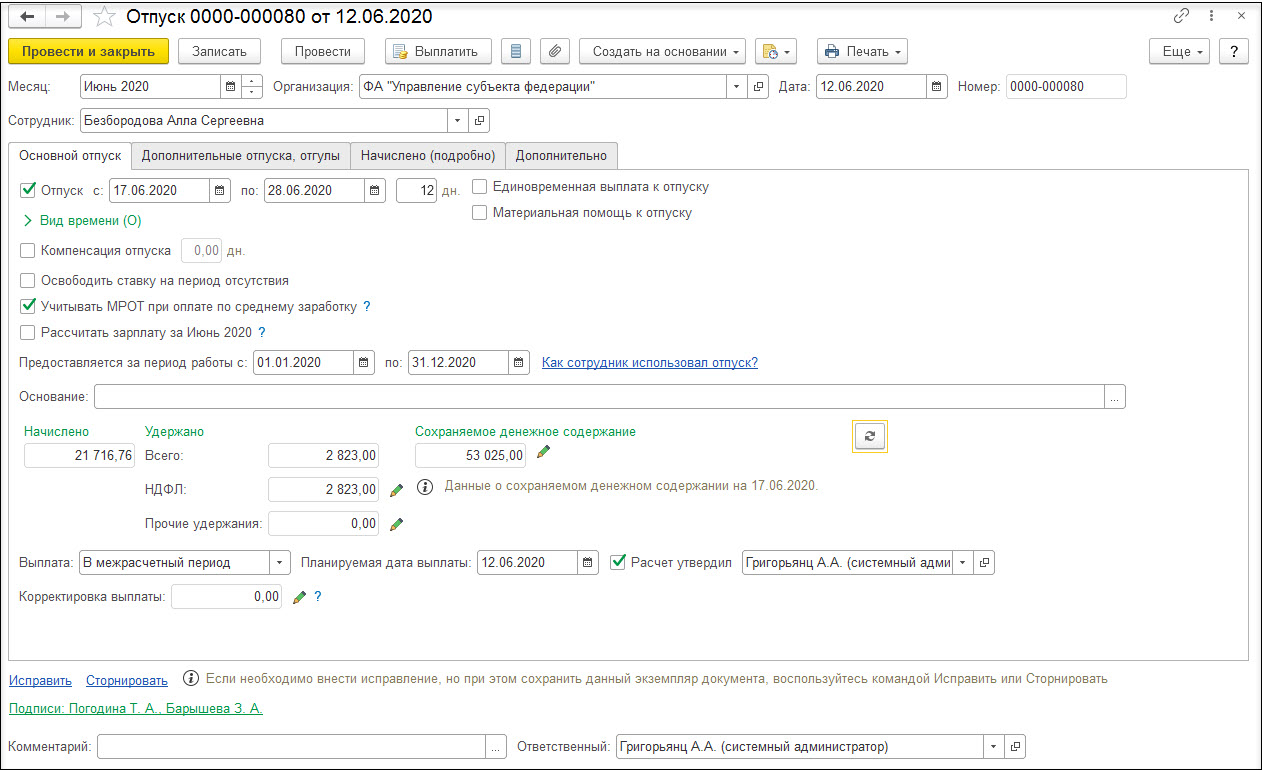Open the document list icon in toolbar

tap(515, 51)
